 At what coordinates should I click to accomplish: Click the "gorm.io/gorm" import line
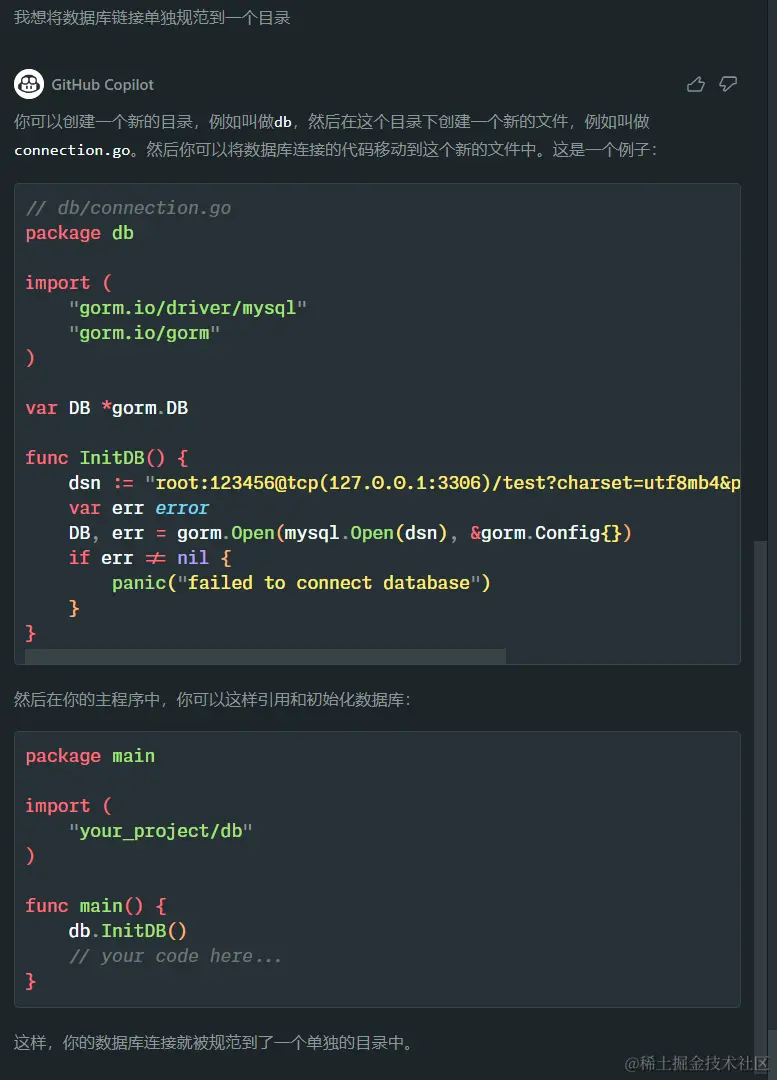[144, 333]
